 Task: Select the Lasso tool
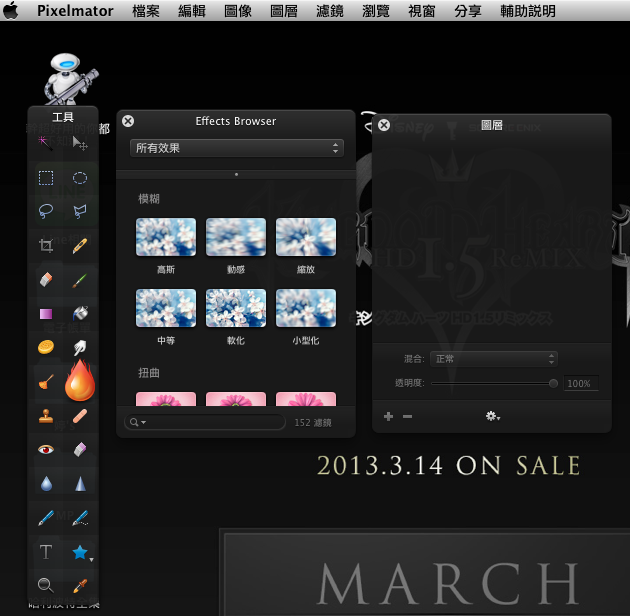pyautogui.click(x=45, y=211)
